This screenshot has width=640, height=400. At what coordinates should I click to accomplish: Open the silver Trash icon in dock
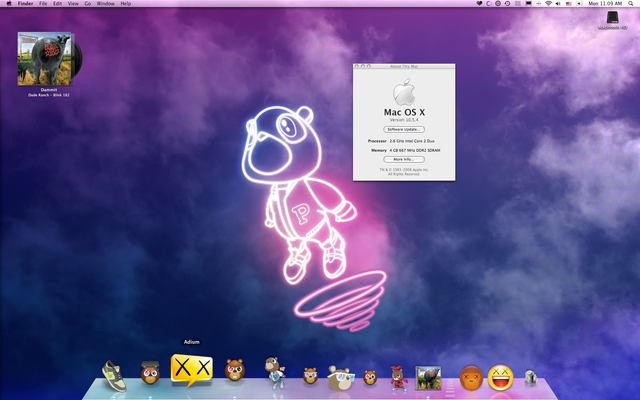(x=531, y=377)
